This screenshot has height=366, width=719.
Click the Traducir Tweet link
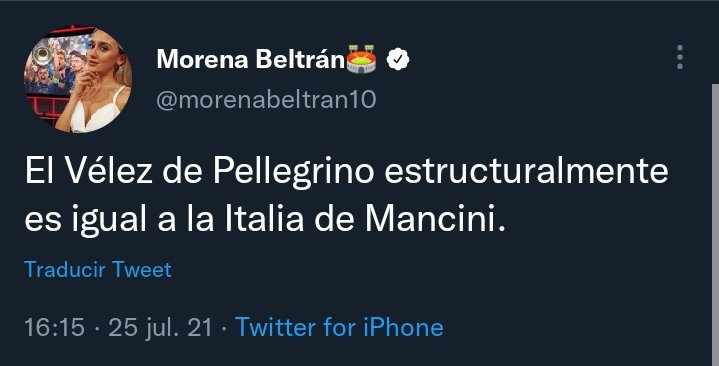pos(98,269)
